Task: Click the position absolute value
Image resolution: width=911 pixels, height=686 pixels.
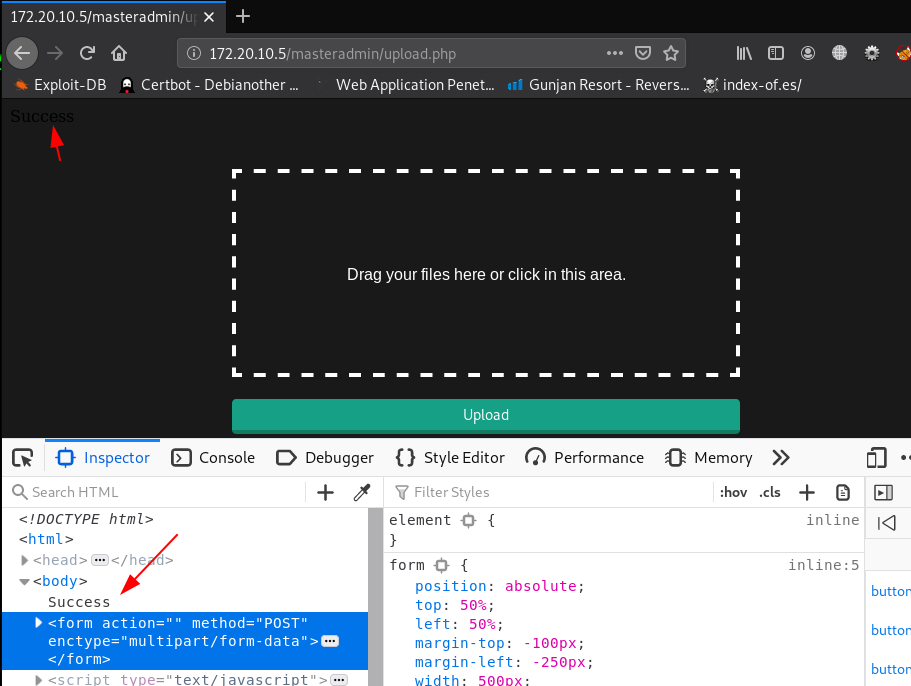Action: point(540,586)
